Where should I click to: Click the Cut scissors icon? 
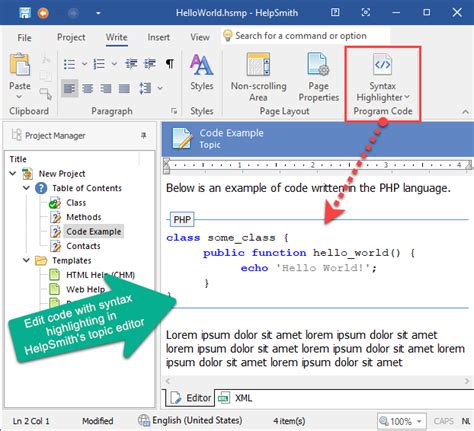tap(46, 59)
